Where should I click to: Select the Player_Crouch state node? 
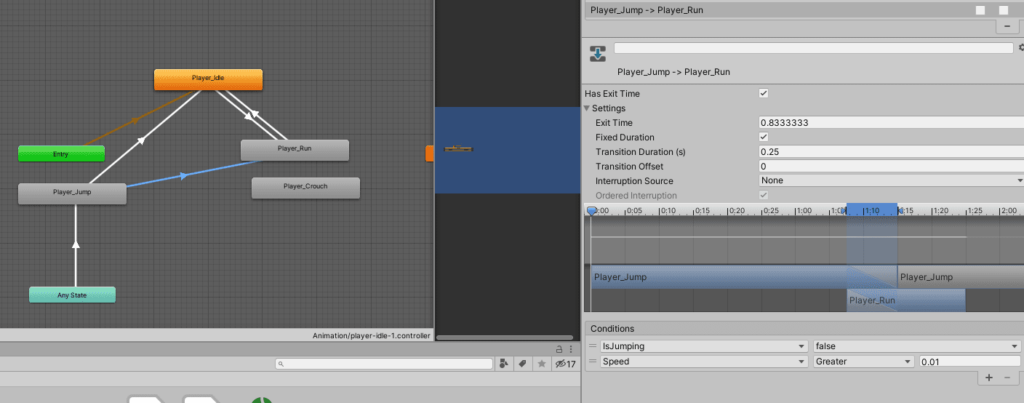pos(305,187)
